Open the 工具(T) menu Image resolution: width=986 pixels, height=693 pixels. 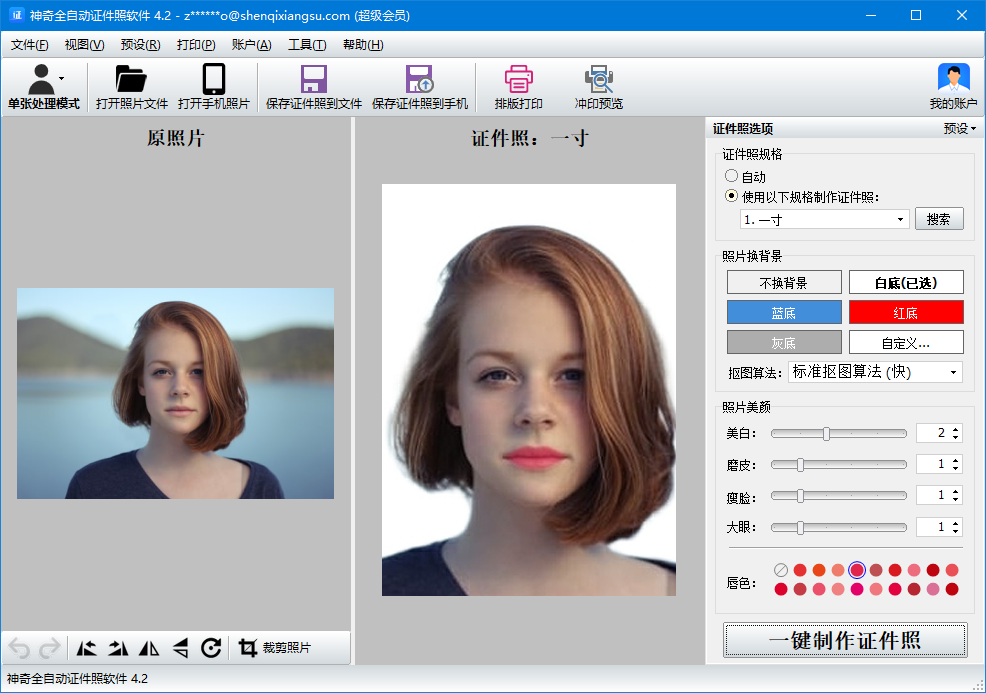[x=307, y=45]
